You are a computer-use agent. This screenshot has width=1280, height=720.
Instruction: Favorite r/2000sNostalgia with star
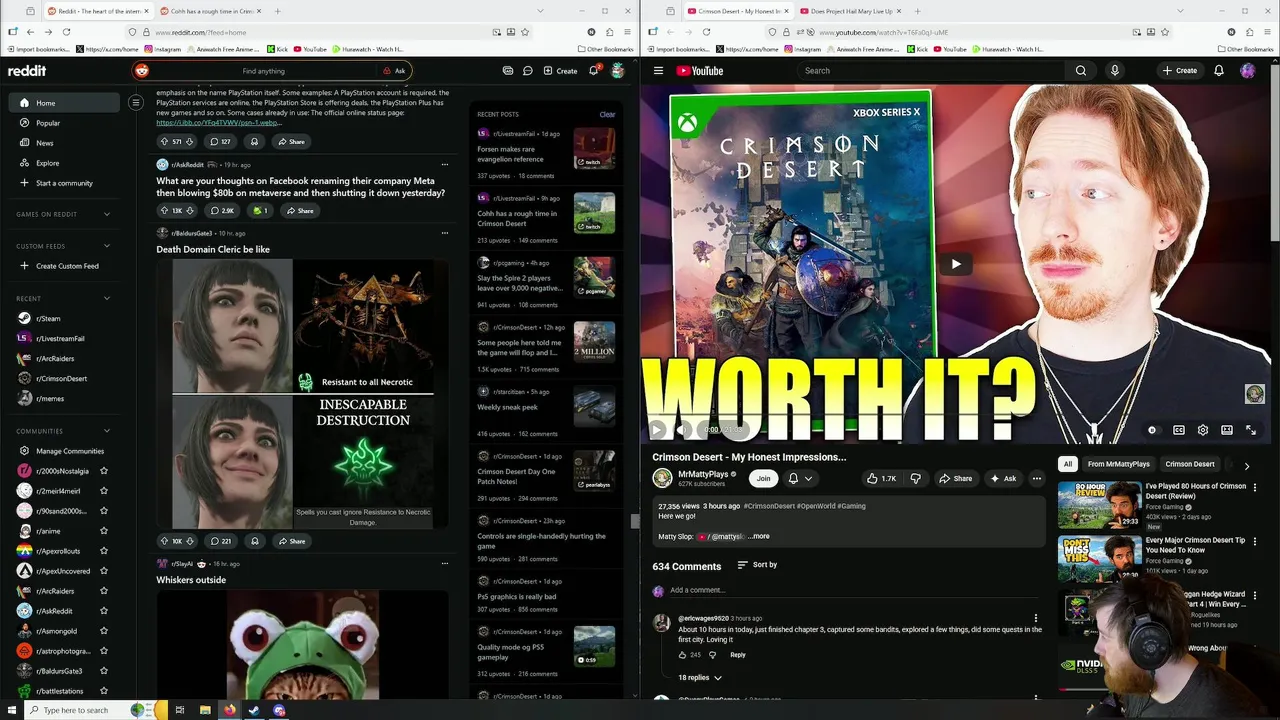[104, 471]
